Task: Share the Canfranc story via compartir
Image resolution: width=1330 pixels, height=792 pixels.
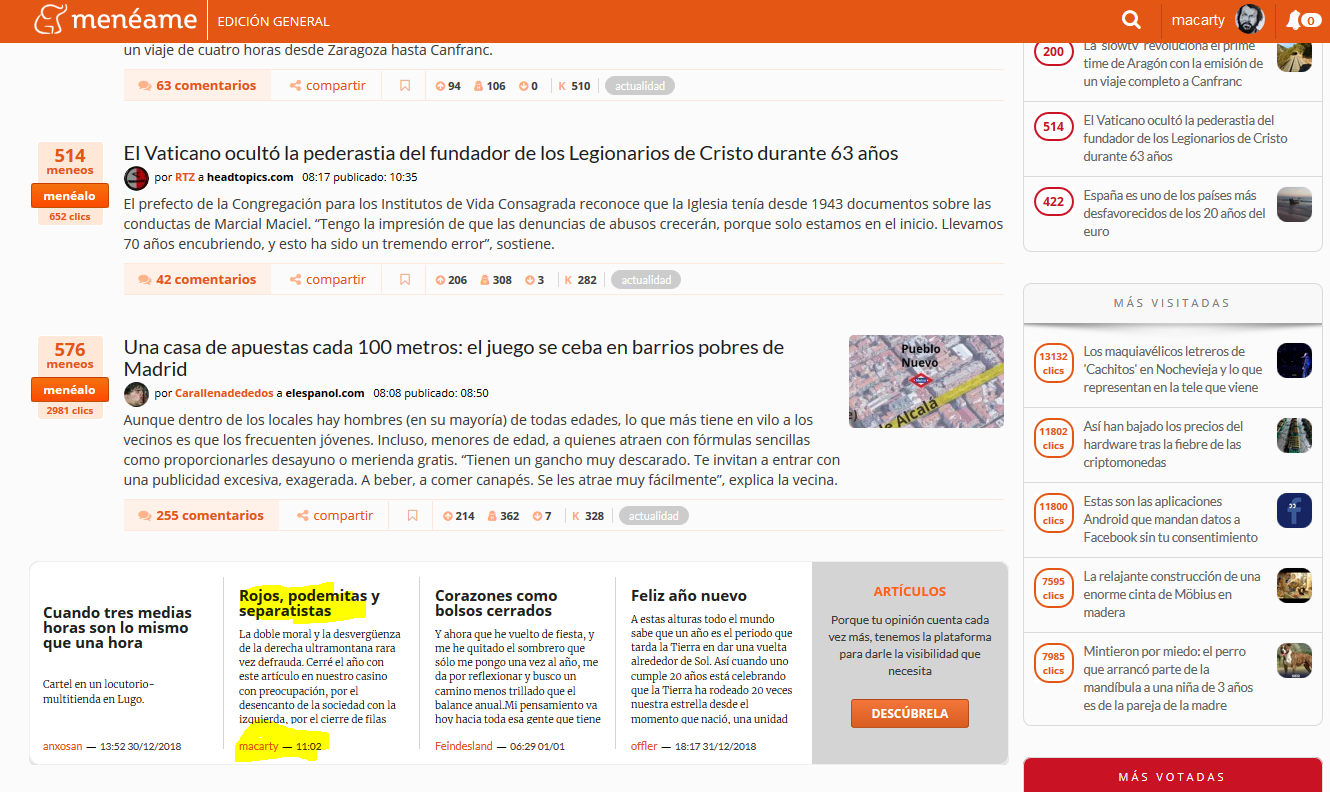Action: tap(328, 86)
